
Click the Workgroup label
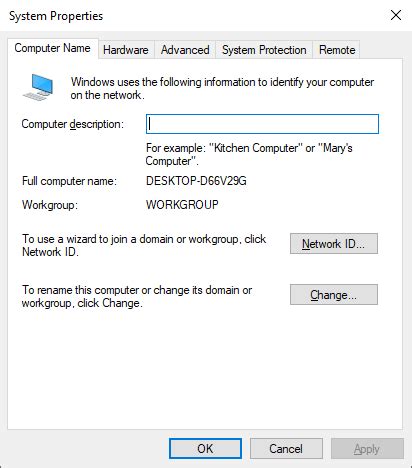click(50, 205)
